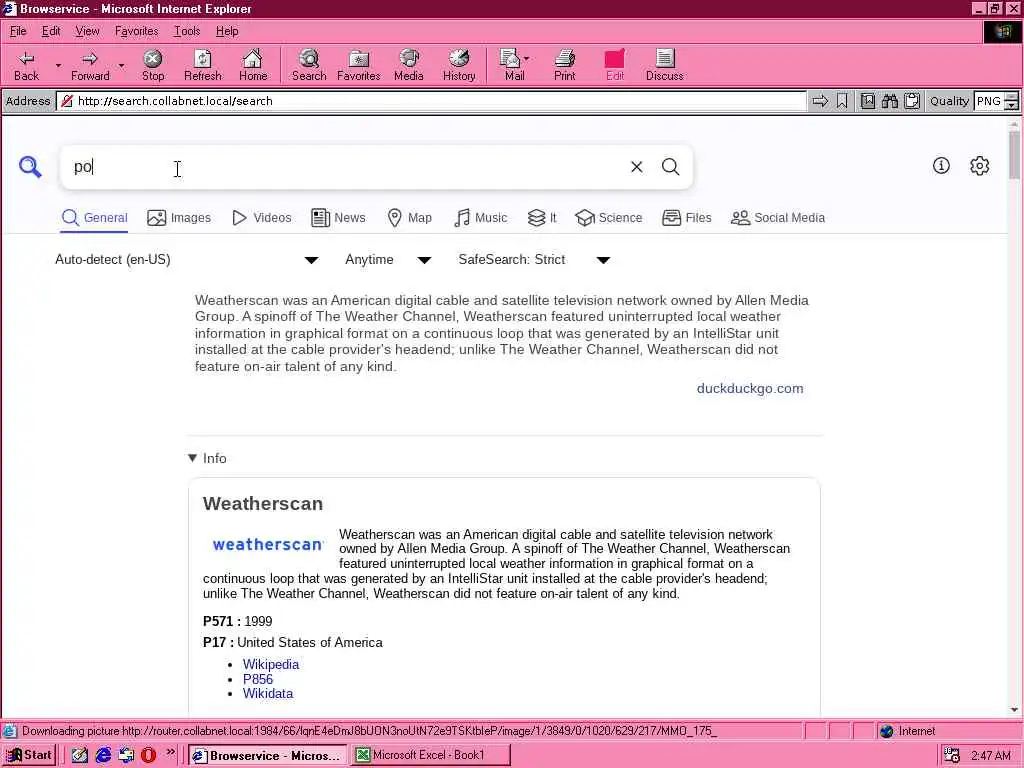This screenshot has width=1024, height=768.
Task: Switch to the Science search tab
Action: [609, 218]
